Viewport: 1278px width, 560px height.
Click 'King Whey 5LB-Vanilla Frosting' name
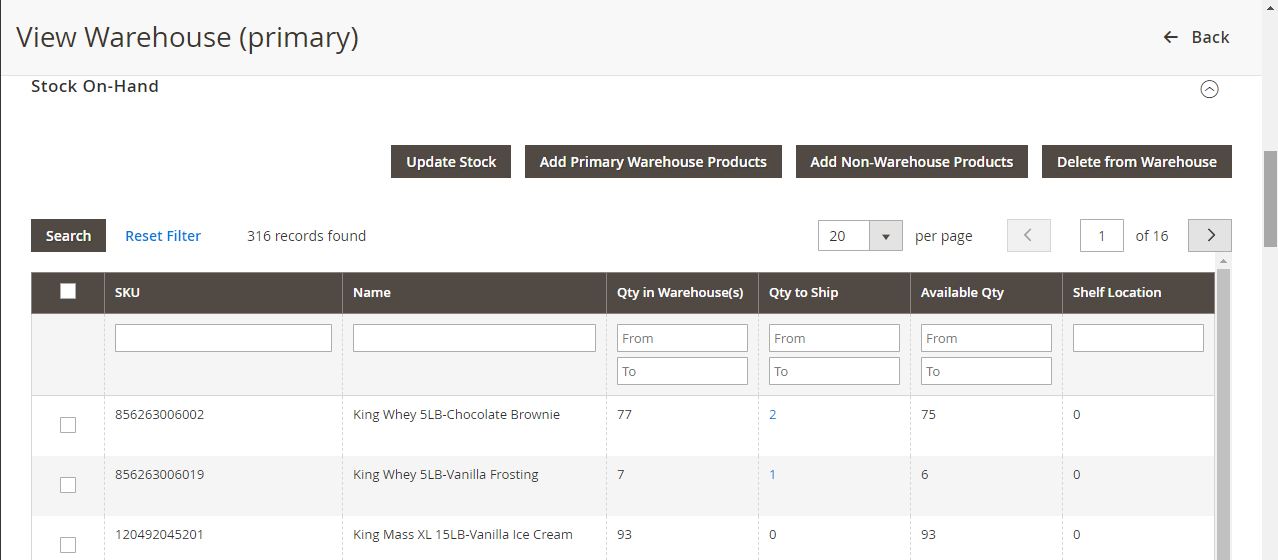point(446,475)
